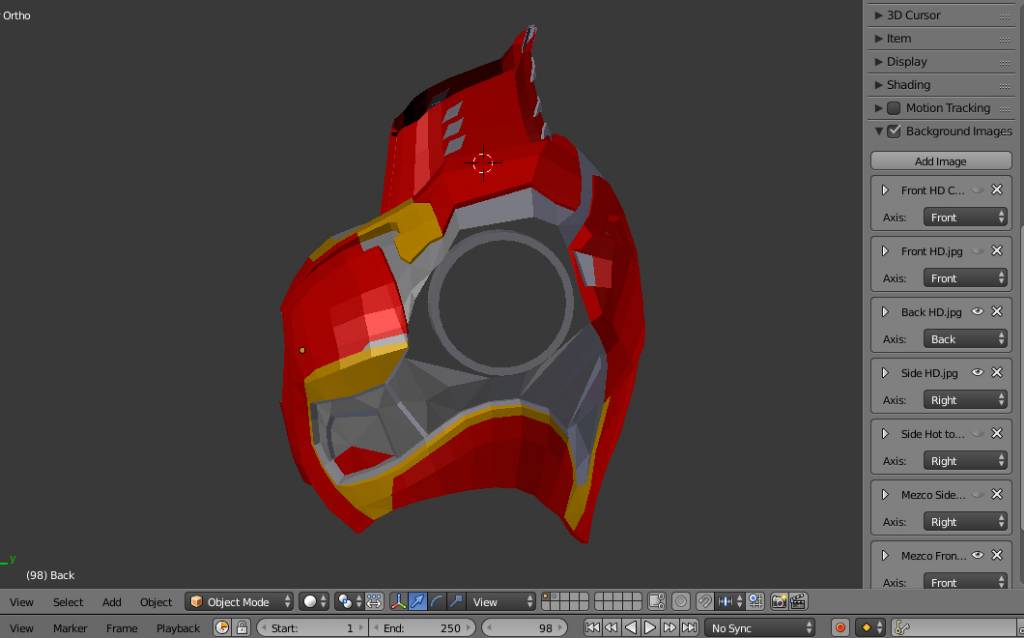Select the rotate manipulator arc icon
This screenshot has width=1024, height=638.
436,601
